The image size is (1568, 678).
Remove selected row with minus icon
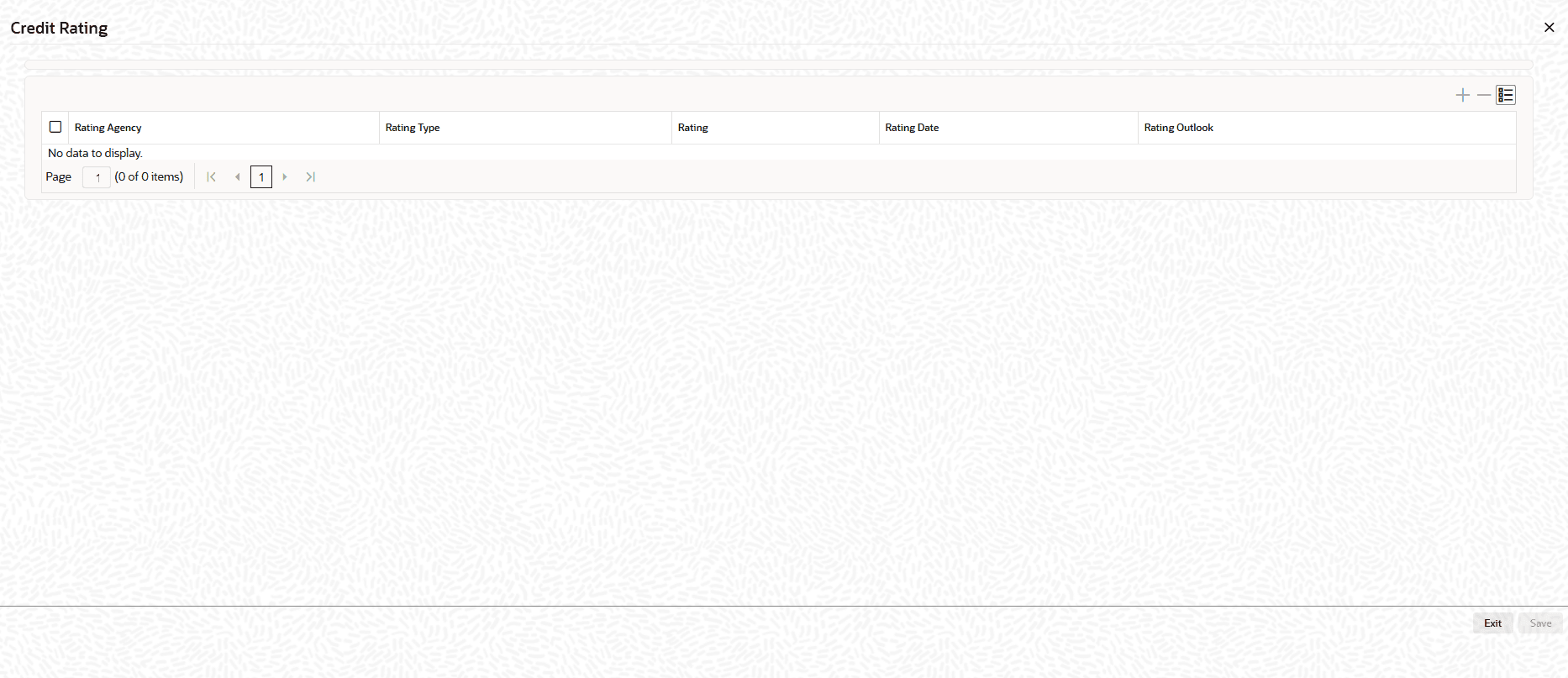[x=1484, y=95]
